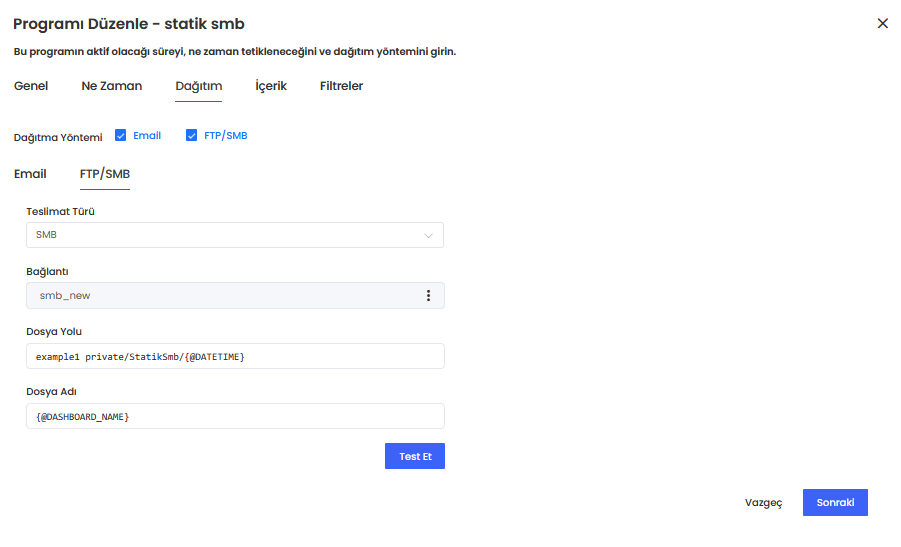
Task: Toggle the FTP/SMB distribution checkbox
Action: [x=192, y=136]
